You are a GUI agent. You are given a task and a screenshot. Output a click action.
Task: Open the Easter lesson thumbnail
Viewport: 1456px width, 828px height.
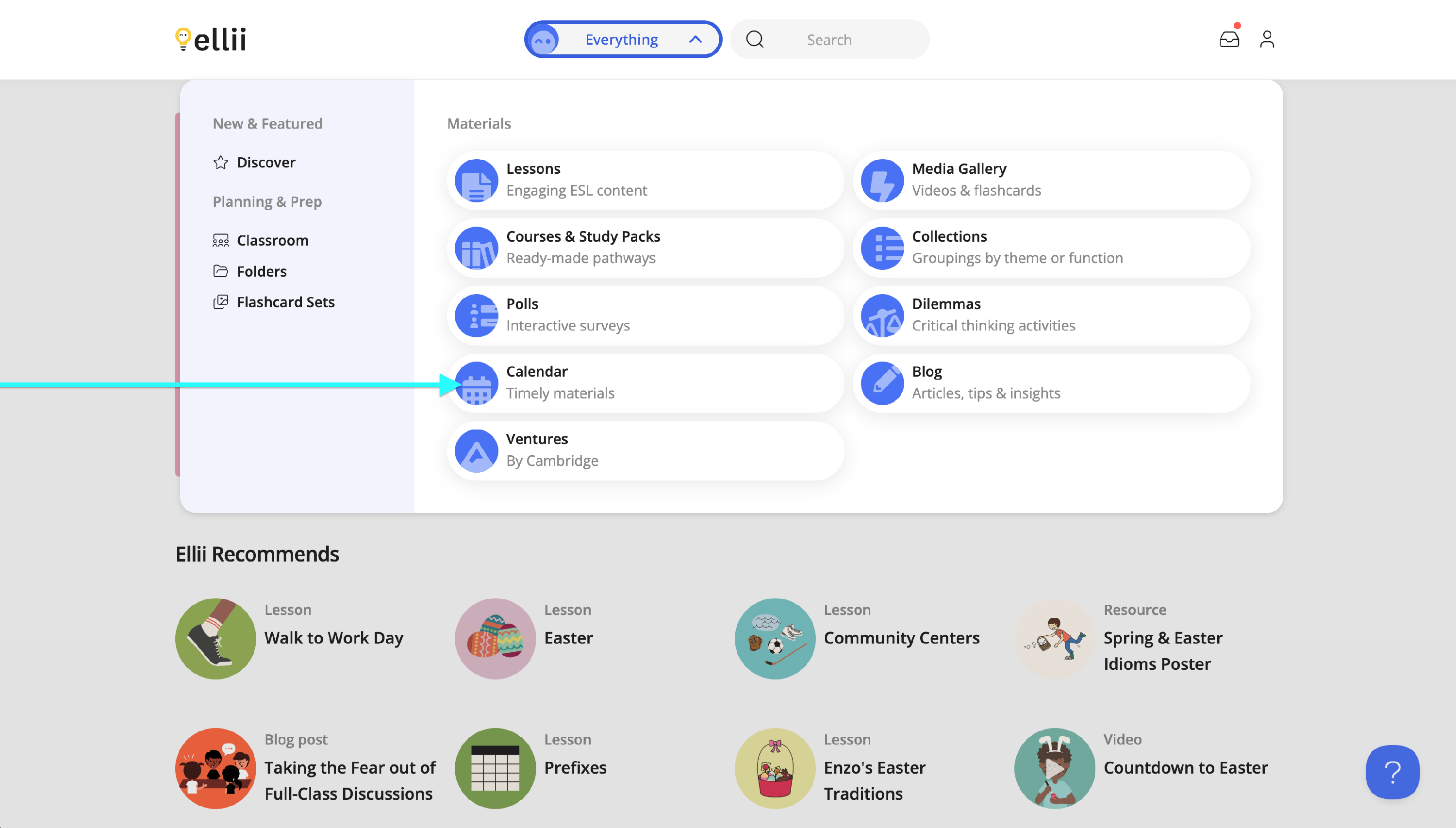(495, 638)
